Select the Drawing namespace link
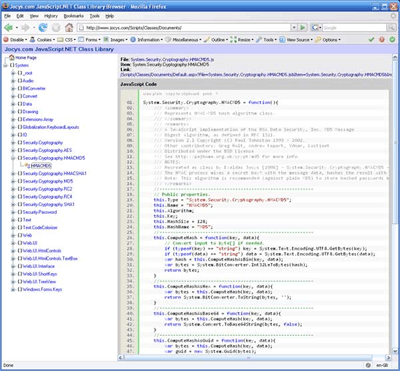400x371 pixels. pos(30,112)
